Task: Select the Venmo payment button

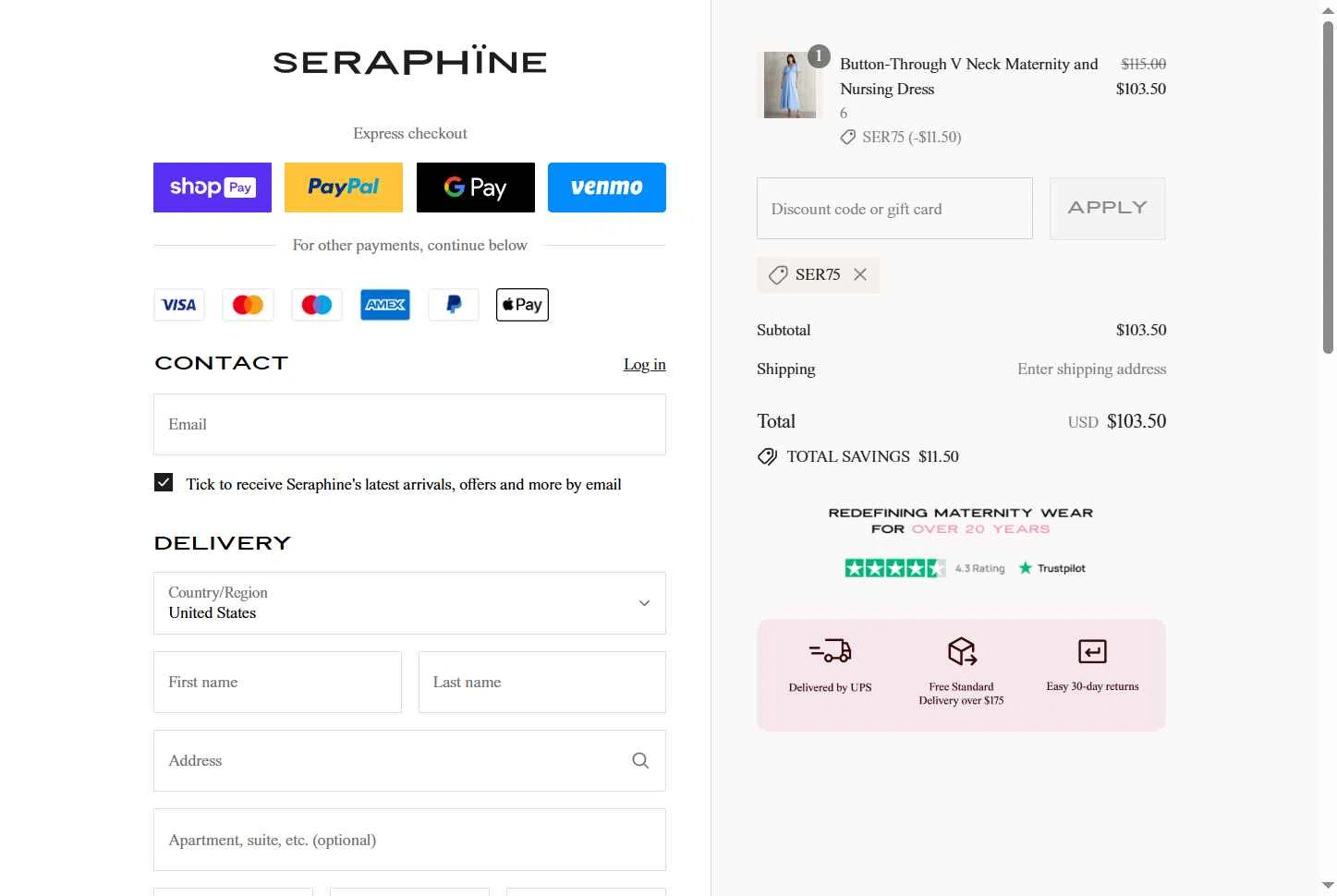Action: click(x=607, y=188)
